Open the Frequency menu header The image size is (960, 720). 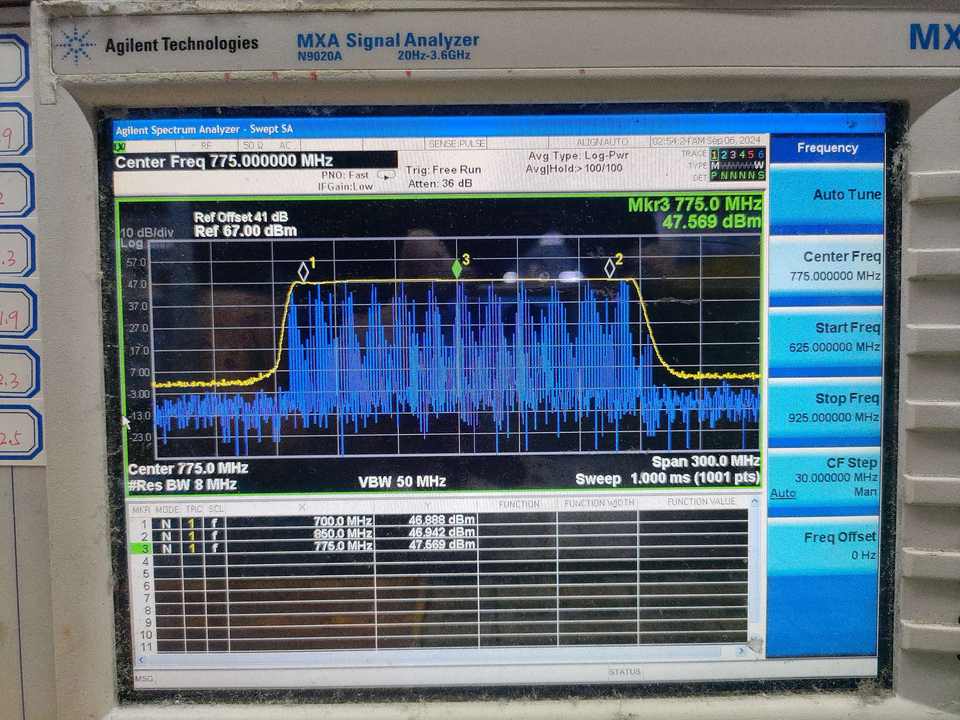[827, 148]
